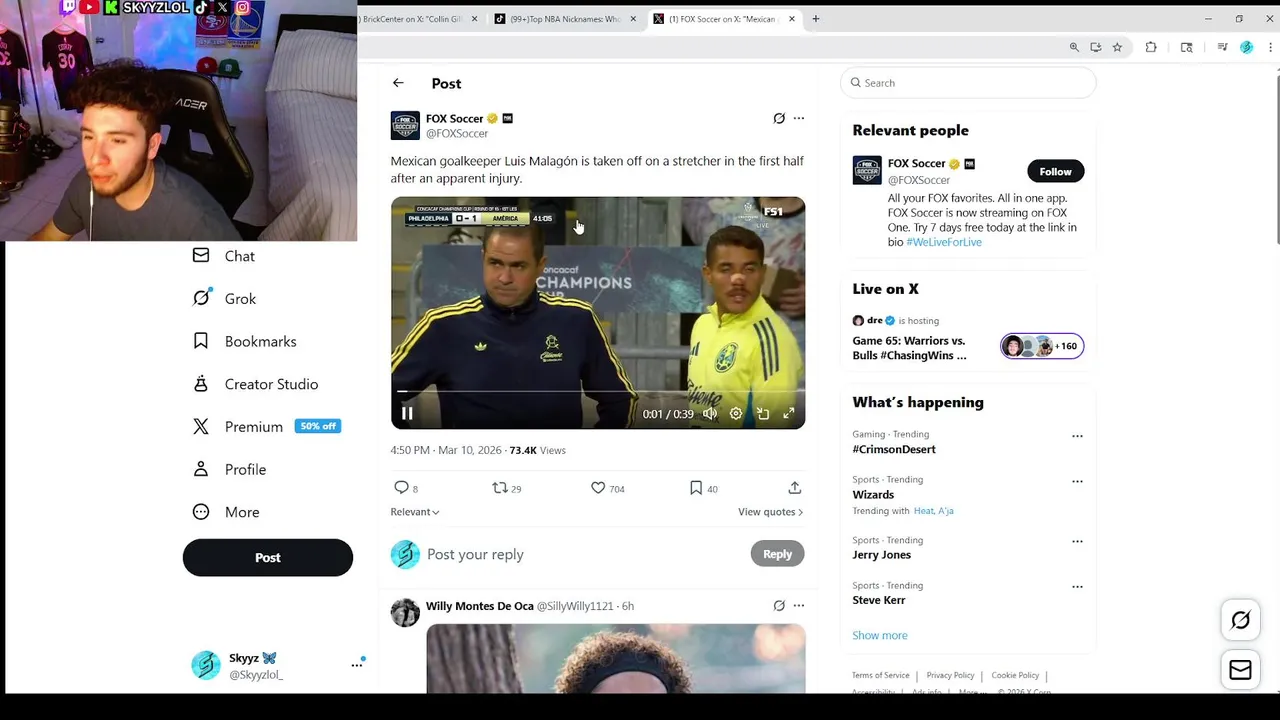Mute the video volume

[x=710, y=413]
